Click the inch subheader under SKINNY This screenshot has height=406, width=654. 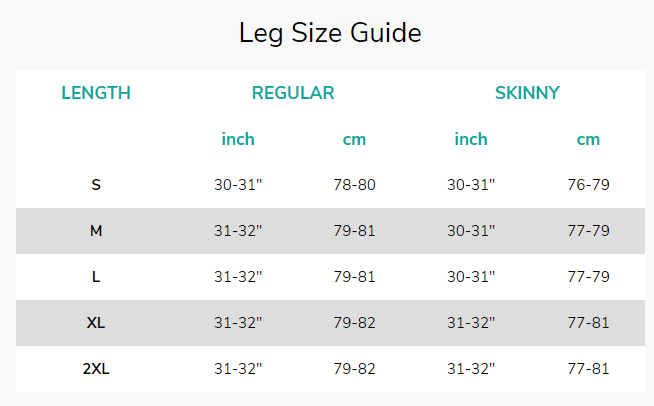[471, 139]
